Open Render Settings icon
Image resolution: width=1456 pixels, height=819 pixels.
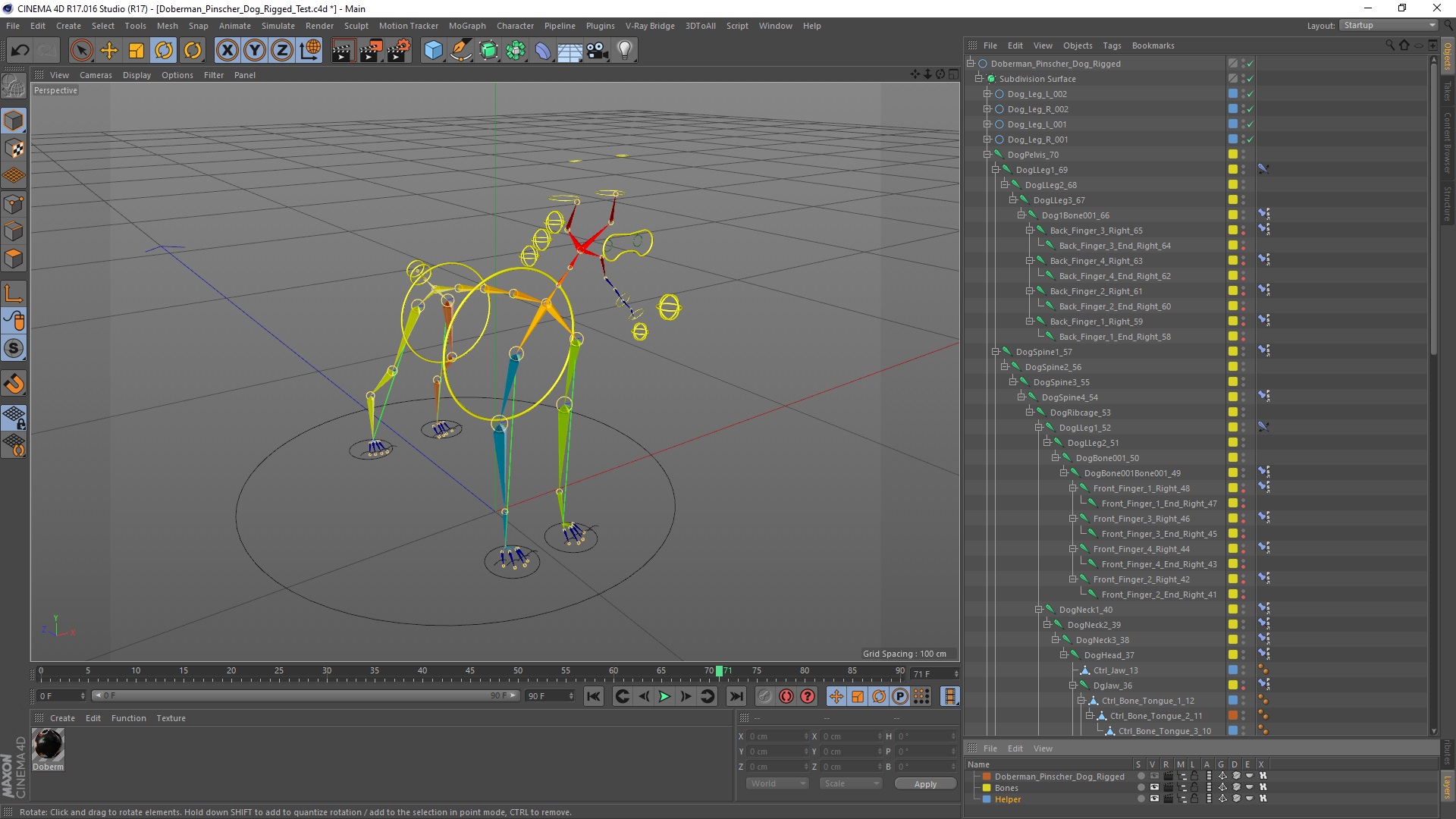click(x=399, y=51)
